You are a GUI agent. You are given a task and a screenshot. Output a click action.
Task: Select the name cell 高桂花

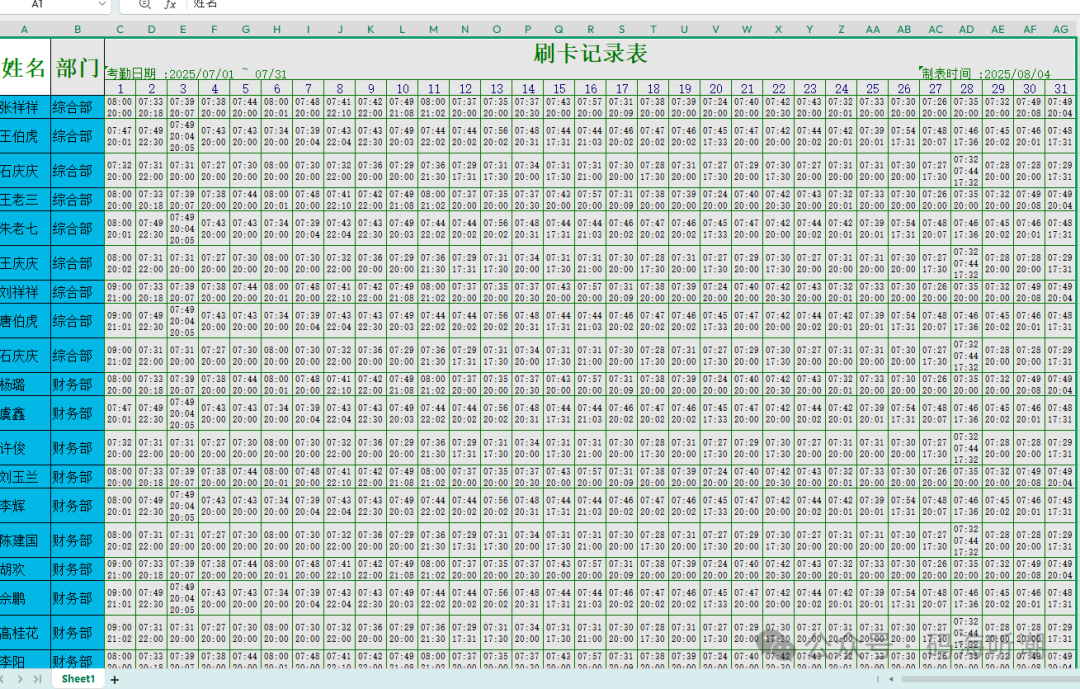(25, 633)
